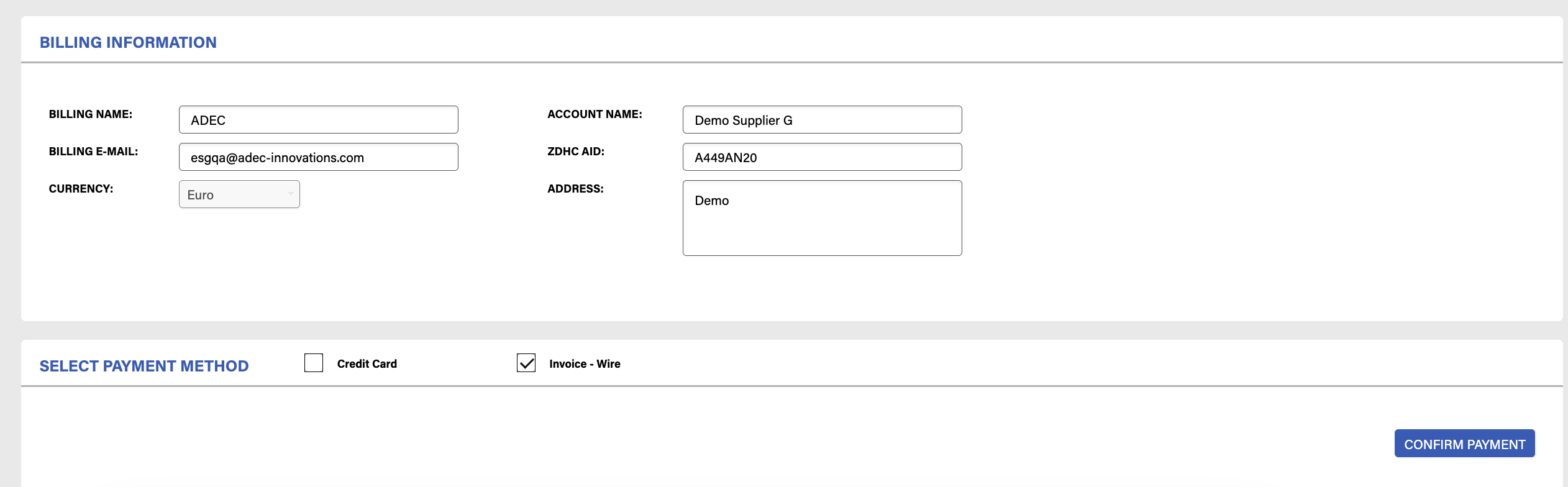1568x487 pixels.
Task: Click the Invoice - Wire label text
Action: click(585, 364)
